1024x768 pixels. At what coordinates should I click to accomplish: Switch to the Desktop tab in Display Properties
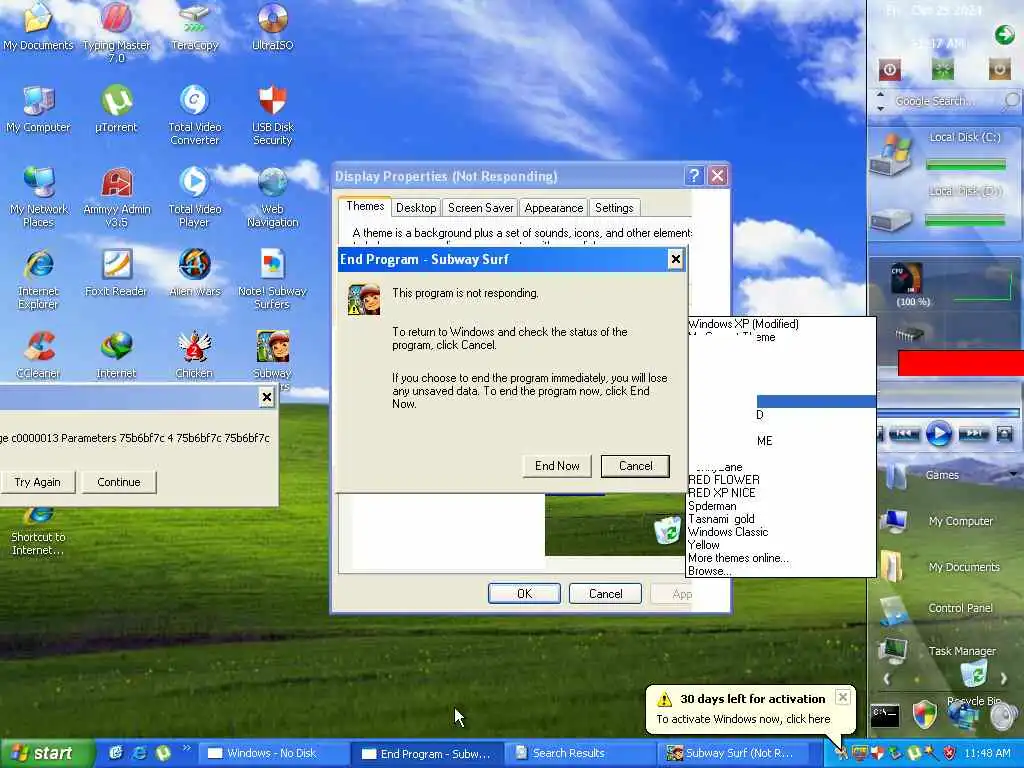point(416,208)
